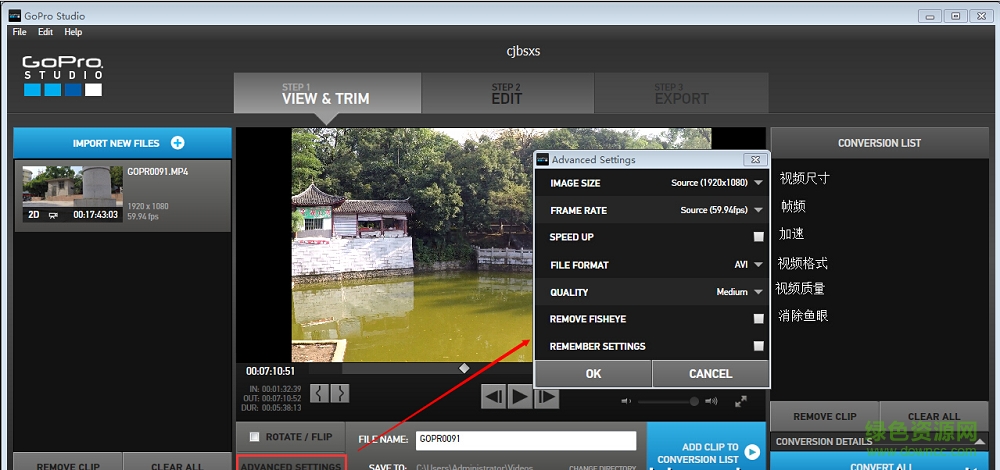1000x470 pixels.
Task: Click the volume slider knob
Action: [694, 401]
